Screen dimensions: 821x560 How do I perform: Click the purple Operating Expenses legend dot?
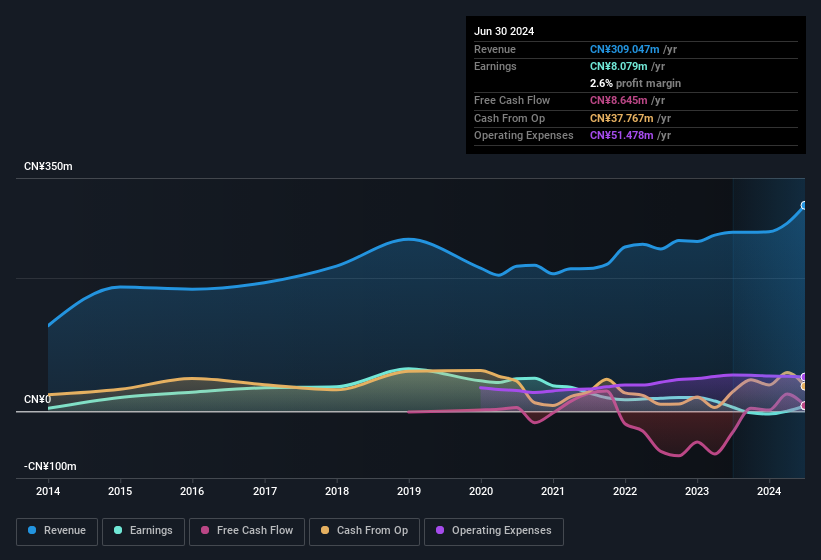440,530
